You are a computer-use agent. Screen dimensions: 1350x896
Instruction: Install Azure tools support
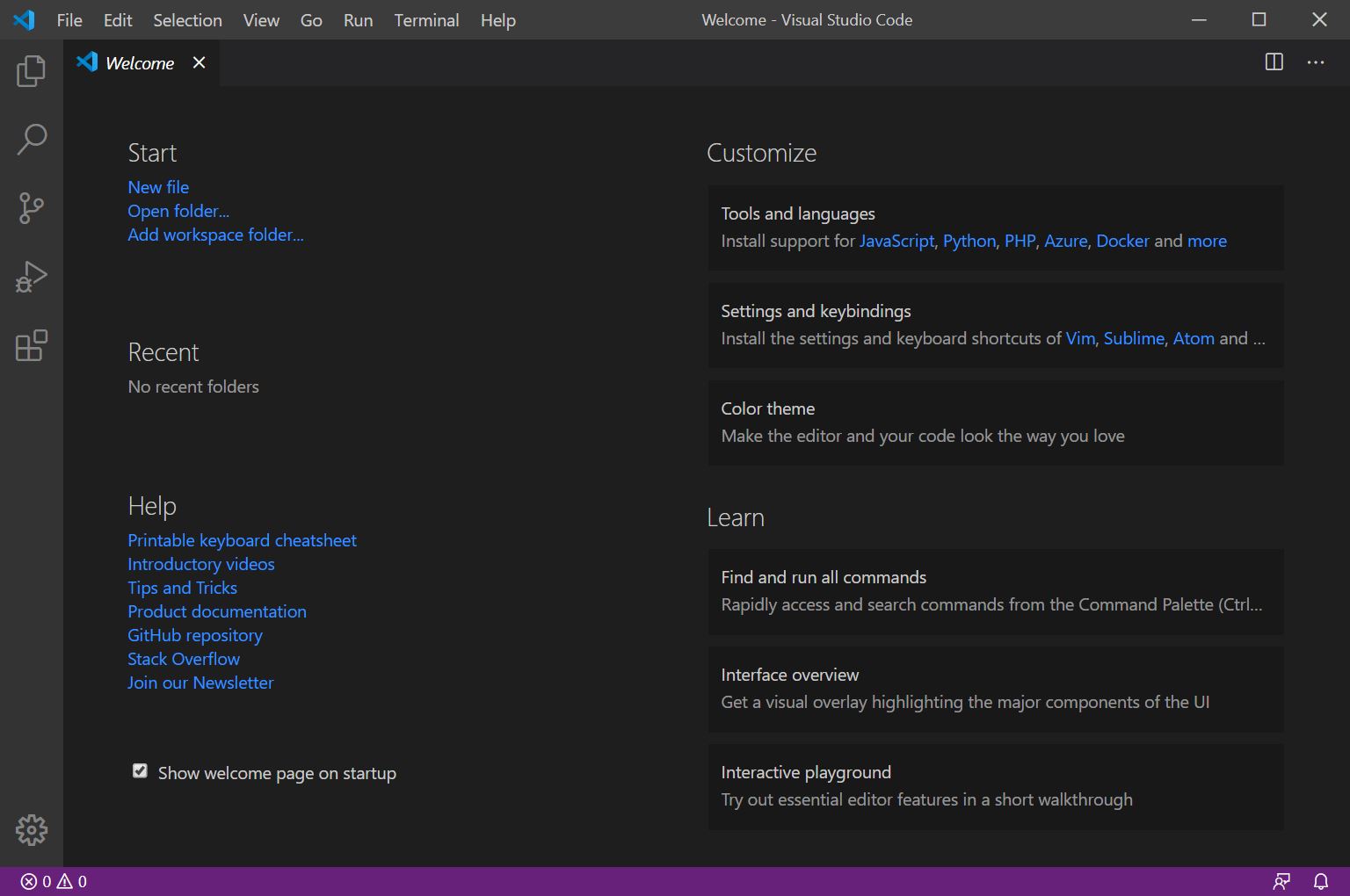pyautogui.click(x=1065, y=241)
